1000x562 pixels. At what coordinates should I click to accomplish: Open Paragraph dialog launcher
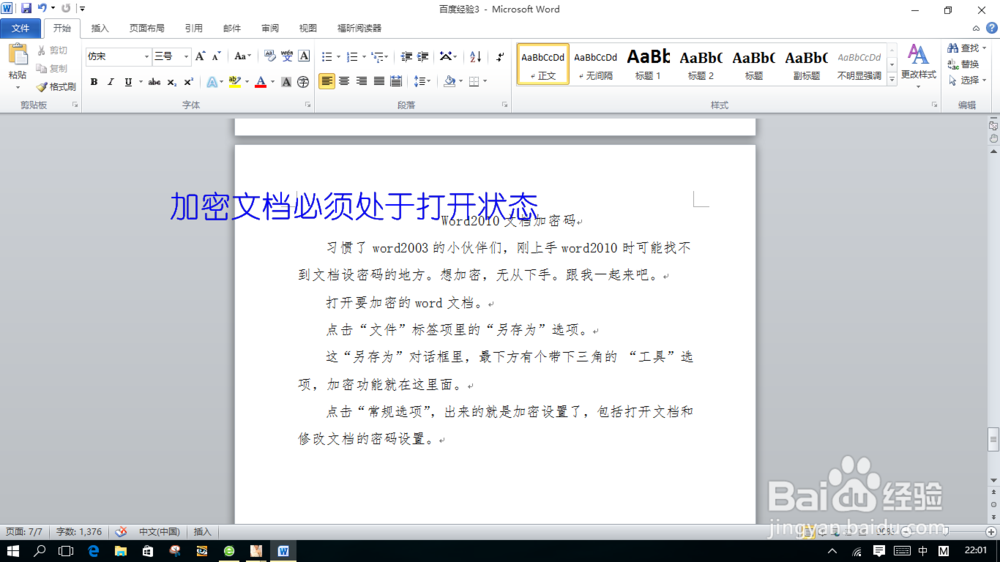pos(504,105)
